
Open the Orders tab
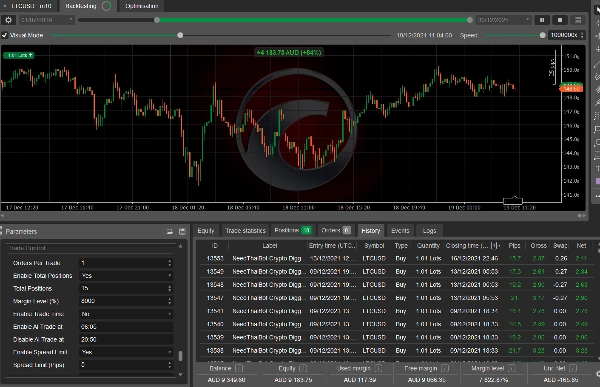(x=336, y=230)
